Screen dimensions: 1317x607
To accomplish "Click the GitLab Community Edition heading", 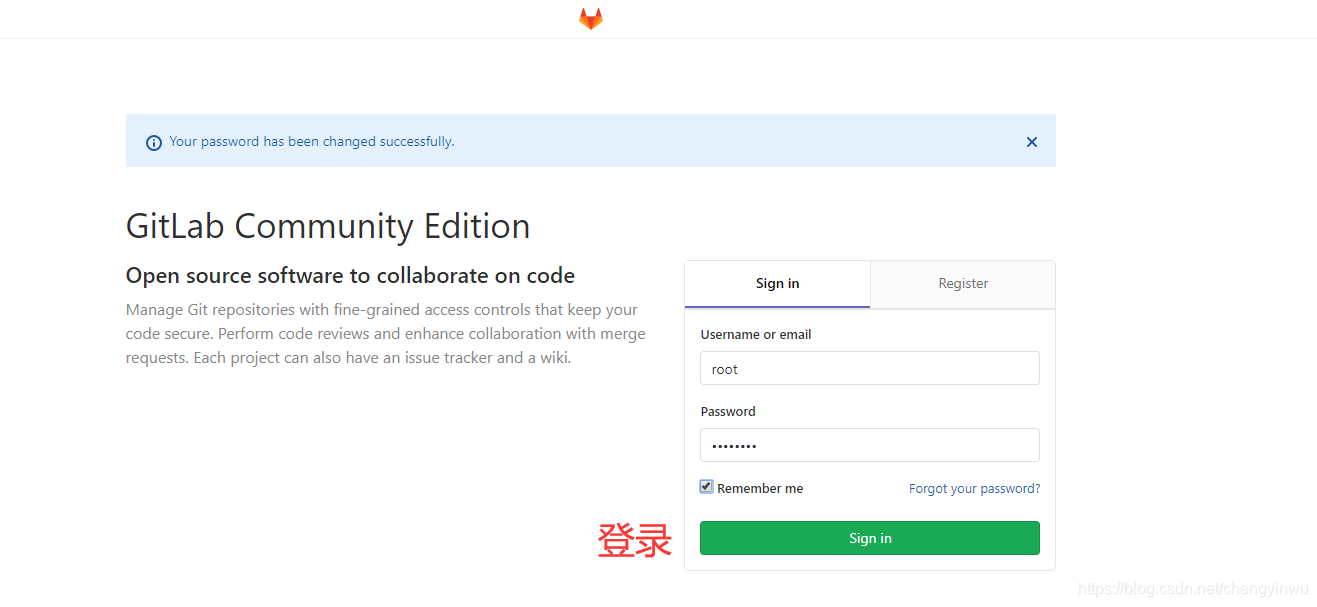I will (x=328, y=227).
